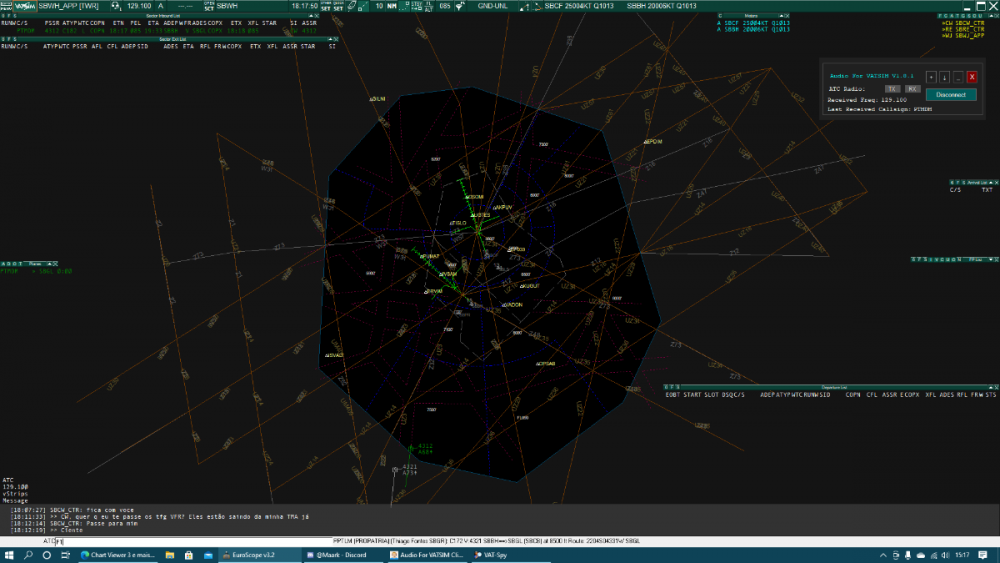Select the vStrips chat channel
The width and height of the screenshot is (1000, 563).
[x=14, y=494]
